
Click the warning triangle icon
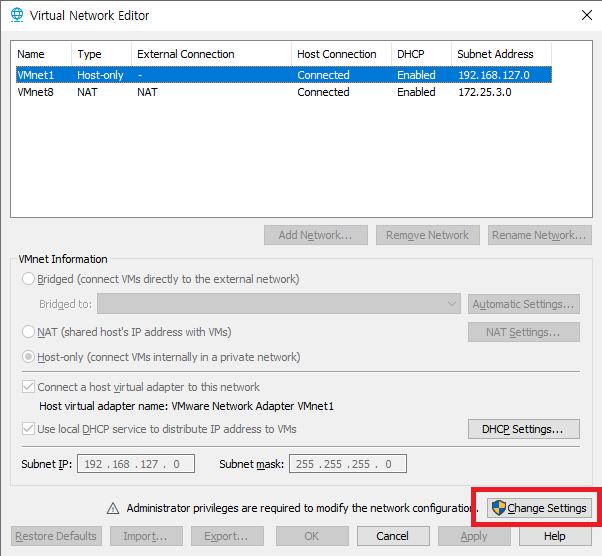(x=113, y=508)
